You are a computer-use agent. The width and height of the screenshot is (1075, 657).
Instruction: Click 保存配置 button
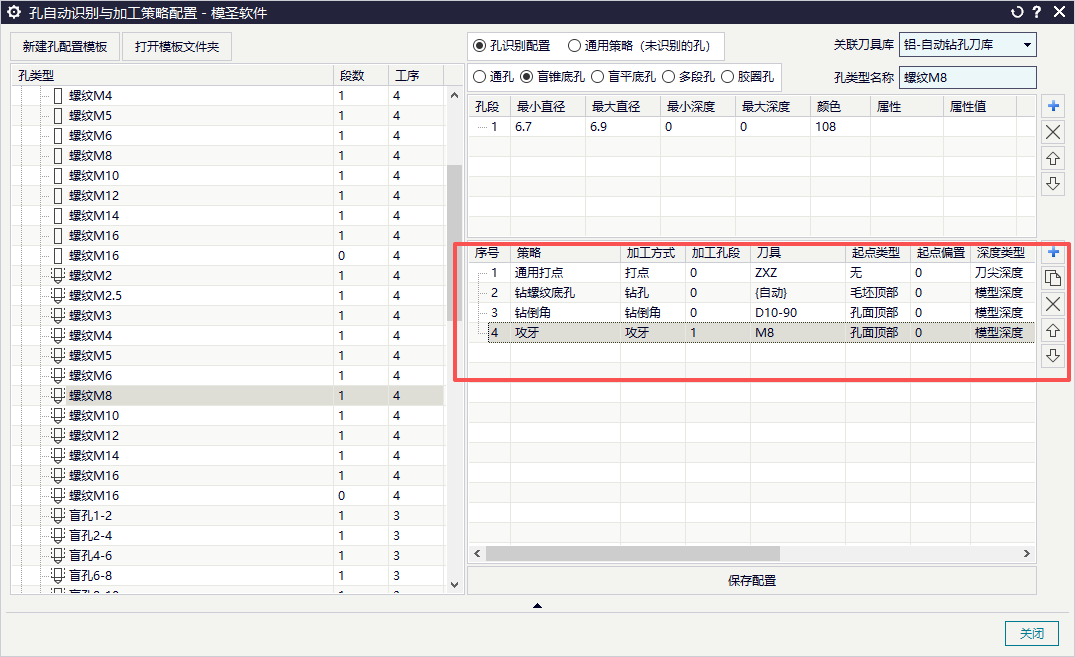[751, 580]
